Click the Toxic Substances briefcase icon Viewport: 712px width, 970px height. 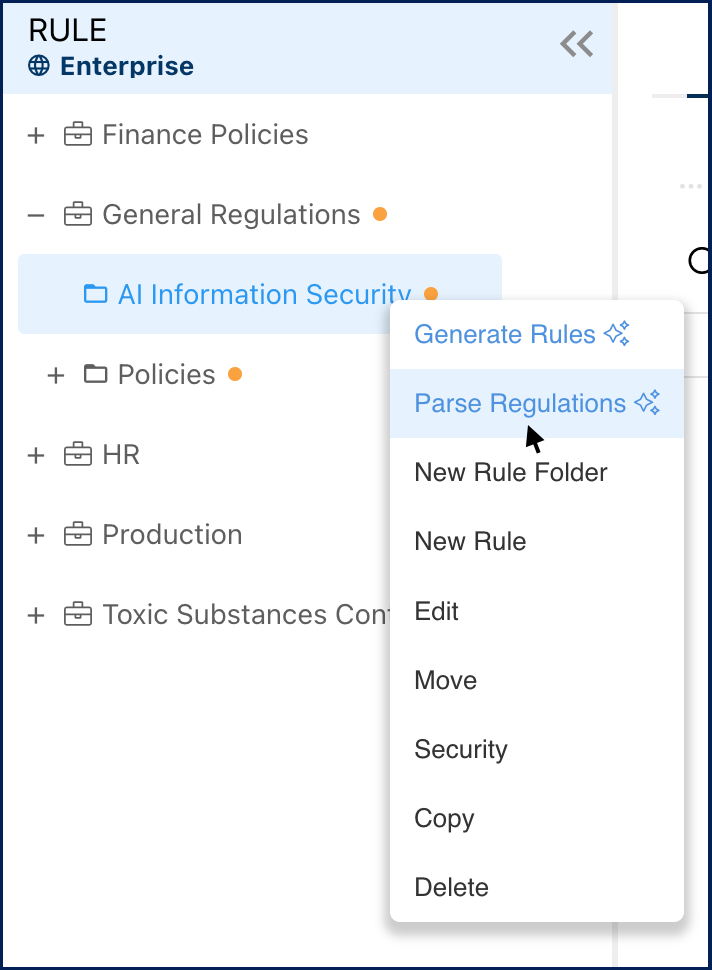[x=78, y=615]
